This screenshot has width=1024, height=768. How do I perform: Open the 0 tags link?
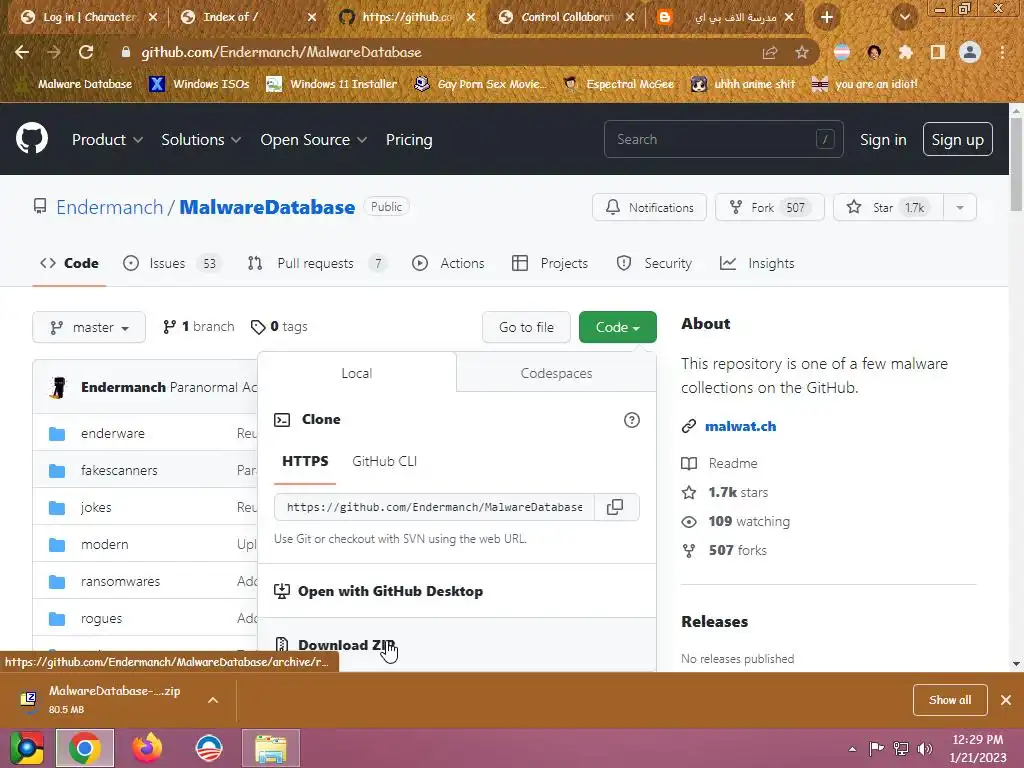click(x=279, y=327)
